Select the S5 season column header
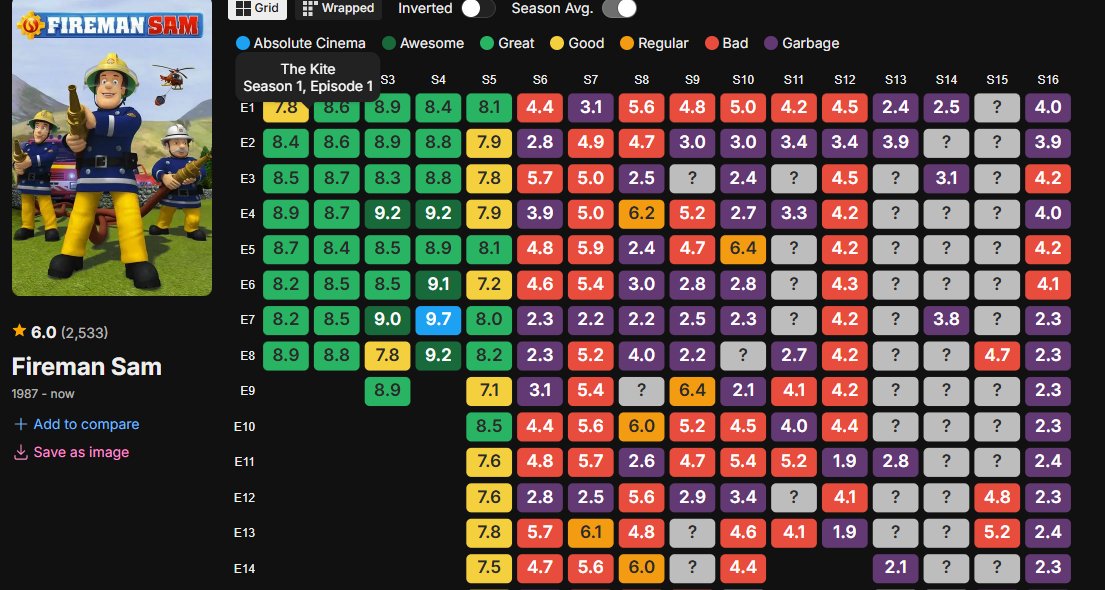 [489, 80]
